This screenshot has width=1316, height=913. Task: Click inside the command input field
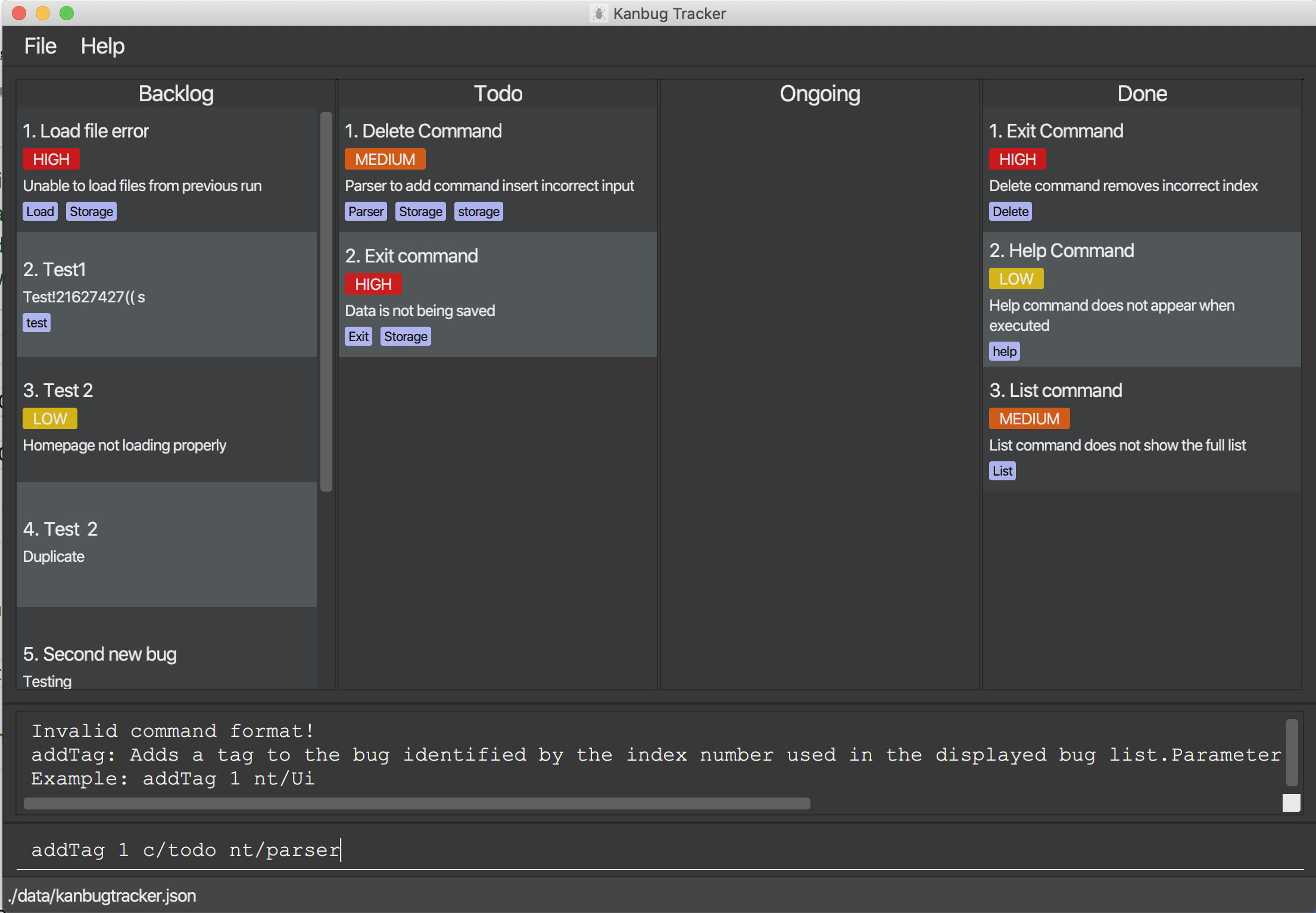[x=660, y=850]
